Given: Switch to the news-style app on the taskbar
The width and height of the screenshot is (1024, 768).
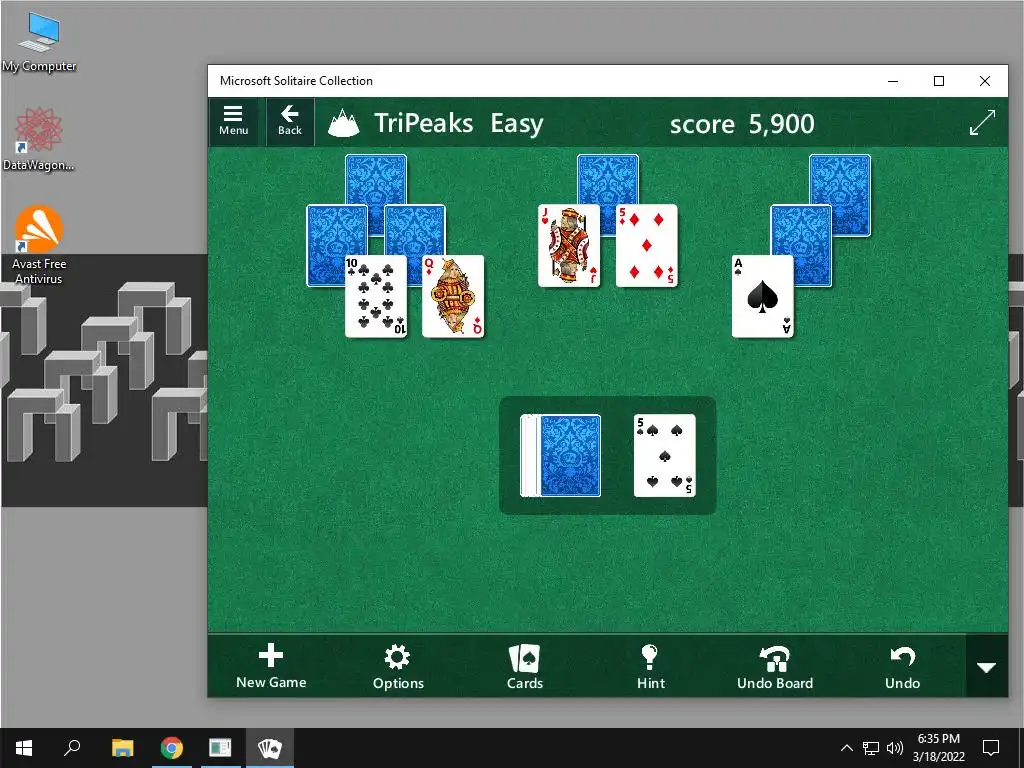Looking at the screenshot, I should pos(220,748).
